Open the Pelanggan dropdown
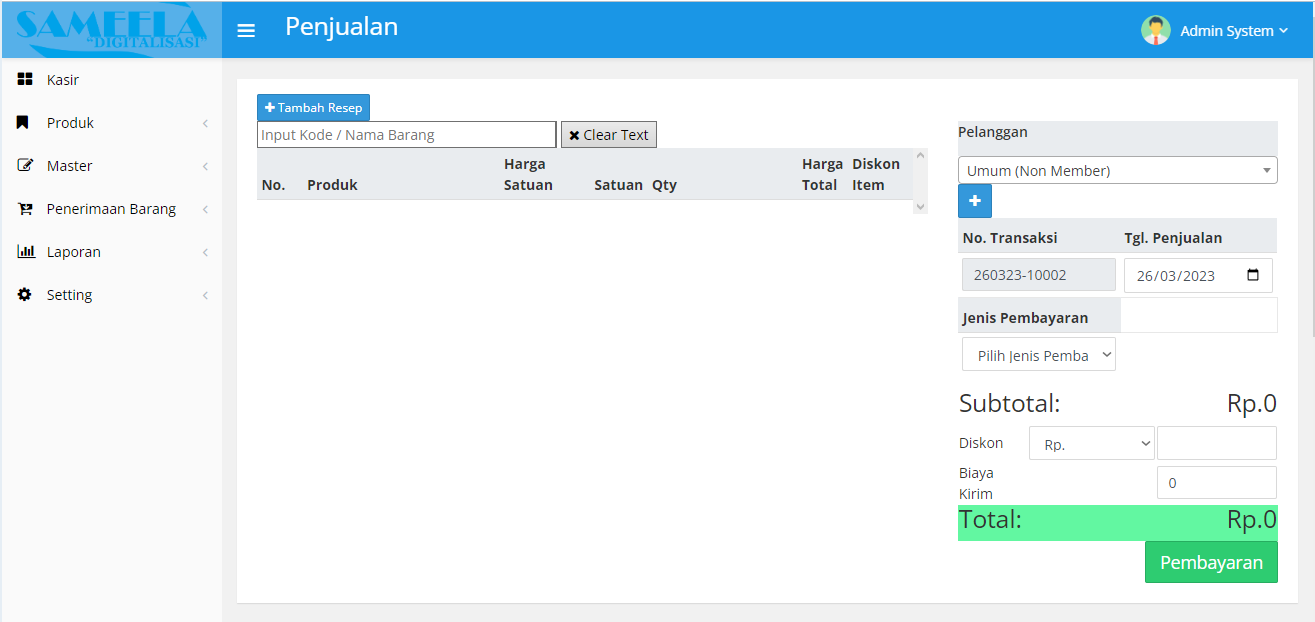Image resolution: width=1315 pixels, height=622 pixels. pos(1117,171)
